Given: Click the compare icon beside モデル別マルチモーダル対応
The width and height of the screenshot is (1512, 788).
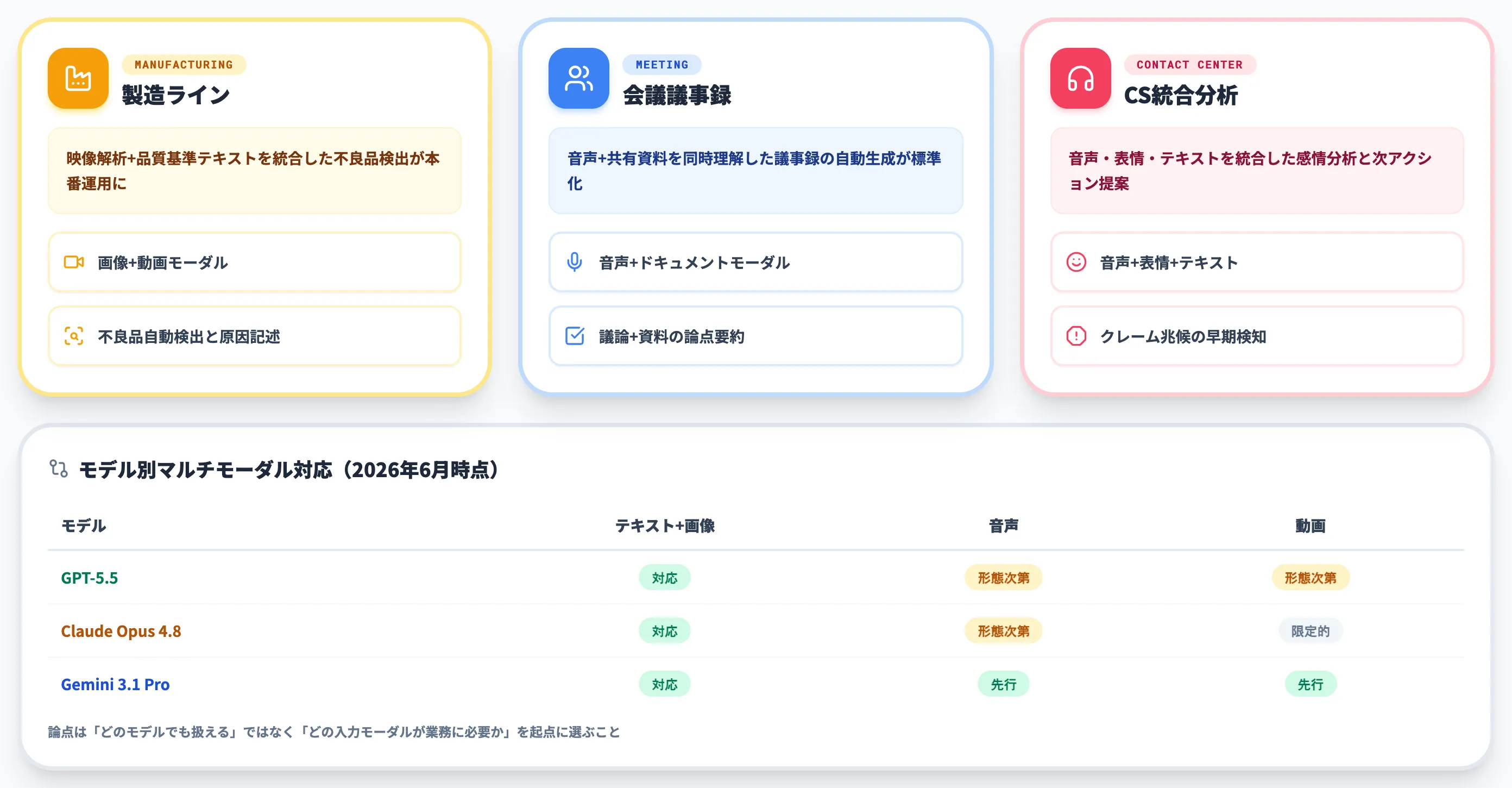Looking at the screenshot, I should pyautogui.click(x=59, y=468).
